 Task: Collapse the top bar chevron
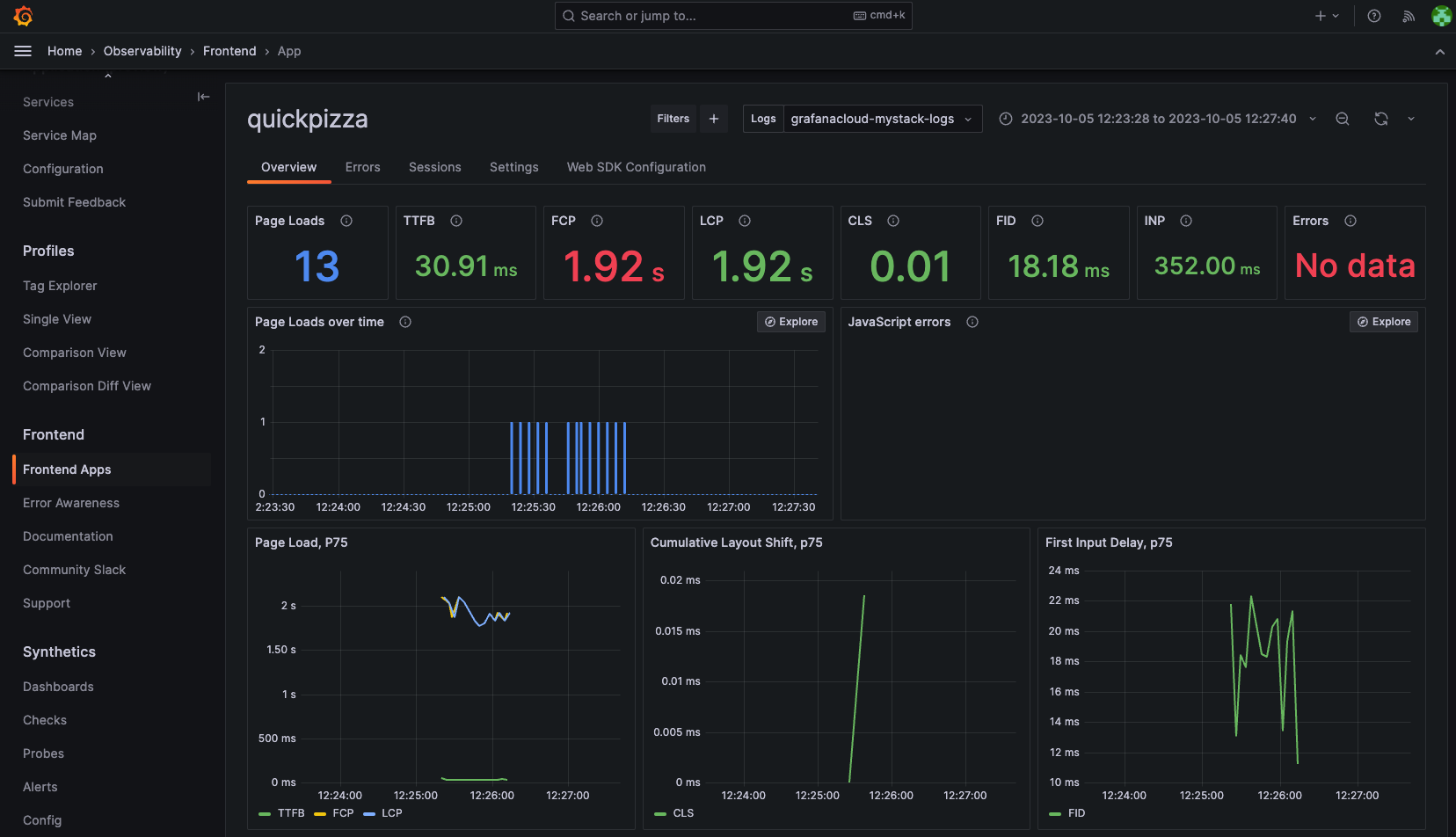(1440, 52)
